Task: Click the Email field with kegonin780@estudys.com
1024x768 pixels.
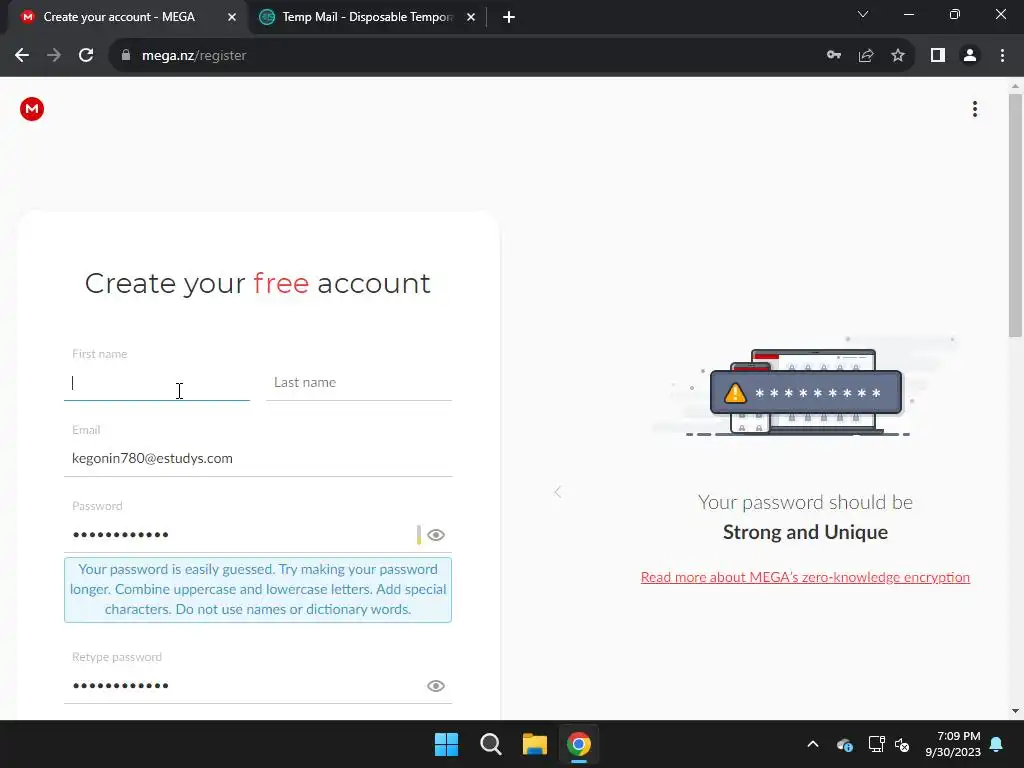Action: pos(258,458)
